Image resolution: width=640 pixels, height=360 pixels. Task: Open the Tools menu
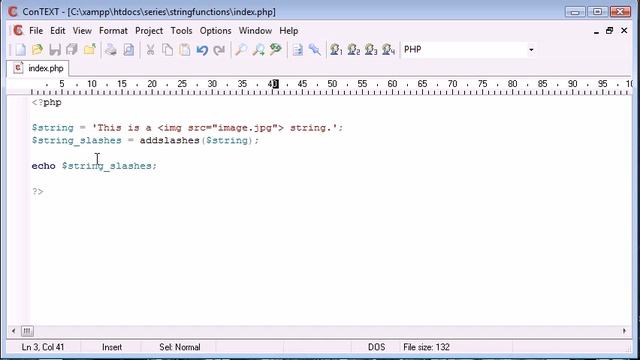coord(181,31)
